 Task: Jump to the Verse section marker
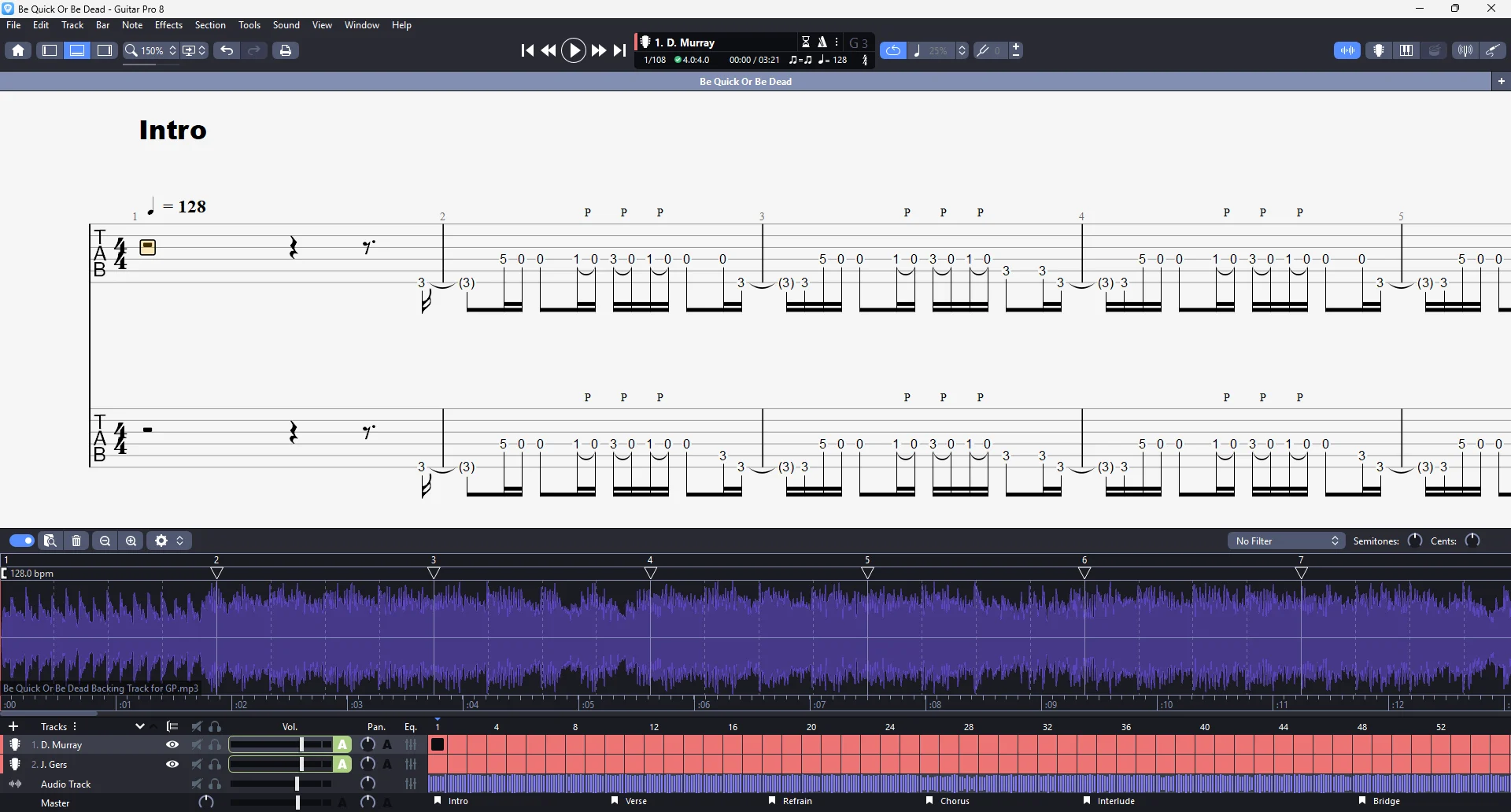point(629,801)
